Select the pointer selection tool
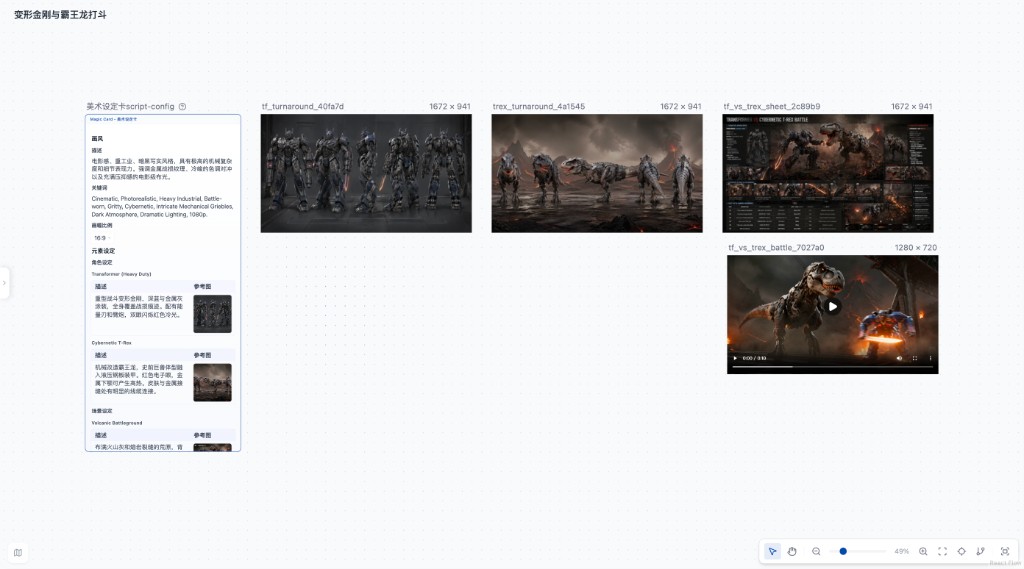The height and width of the screenshot is (569, 1024). (x=772, y=551)
